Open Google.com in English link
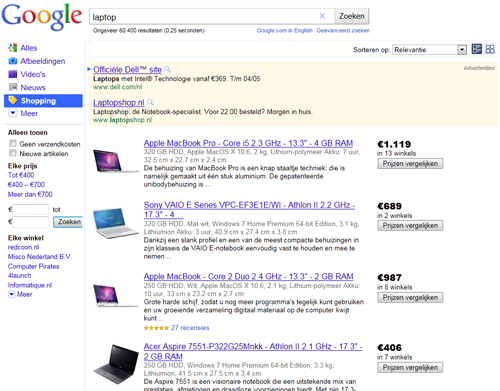Screen dimensions: 500x391 click(x=284, y=31)
